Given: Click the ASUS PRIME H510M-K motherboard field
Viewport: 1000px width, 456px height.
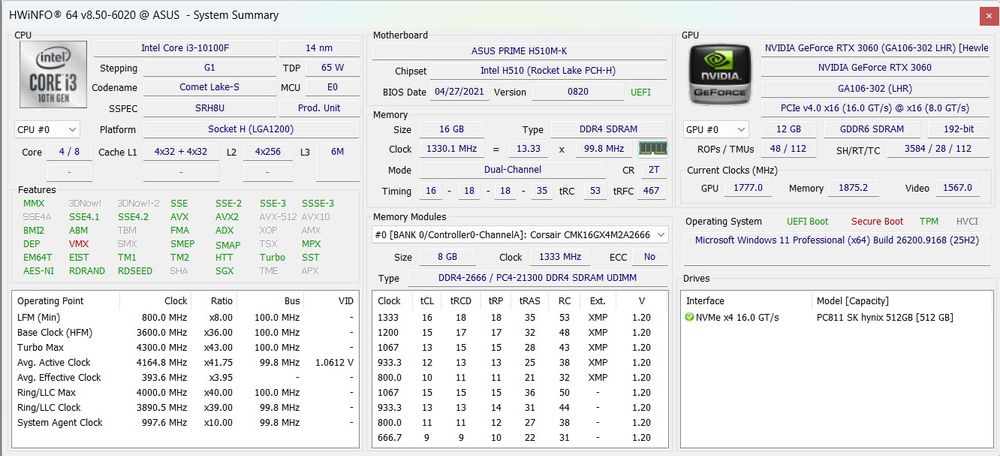Looking at the screenshot, I should pos(520,51).
